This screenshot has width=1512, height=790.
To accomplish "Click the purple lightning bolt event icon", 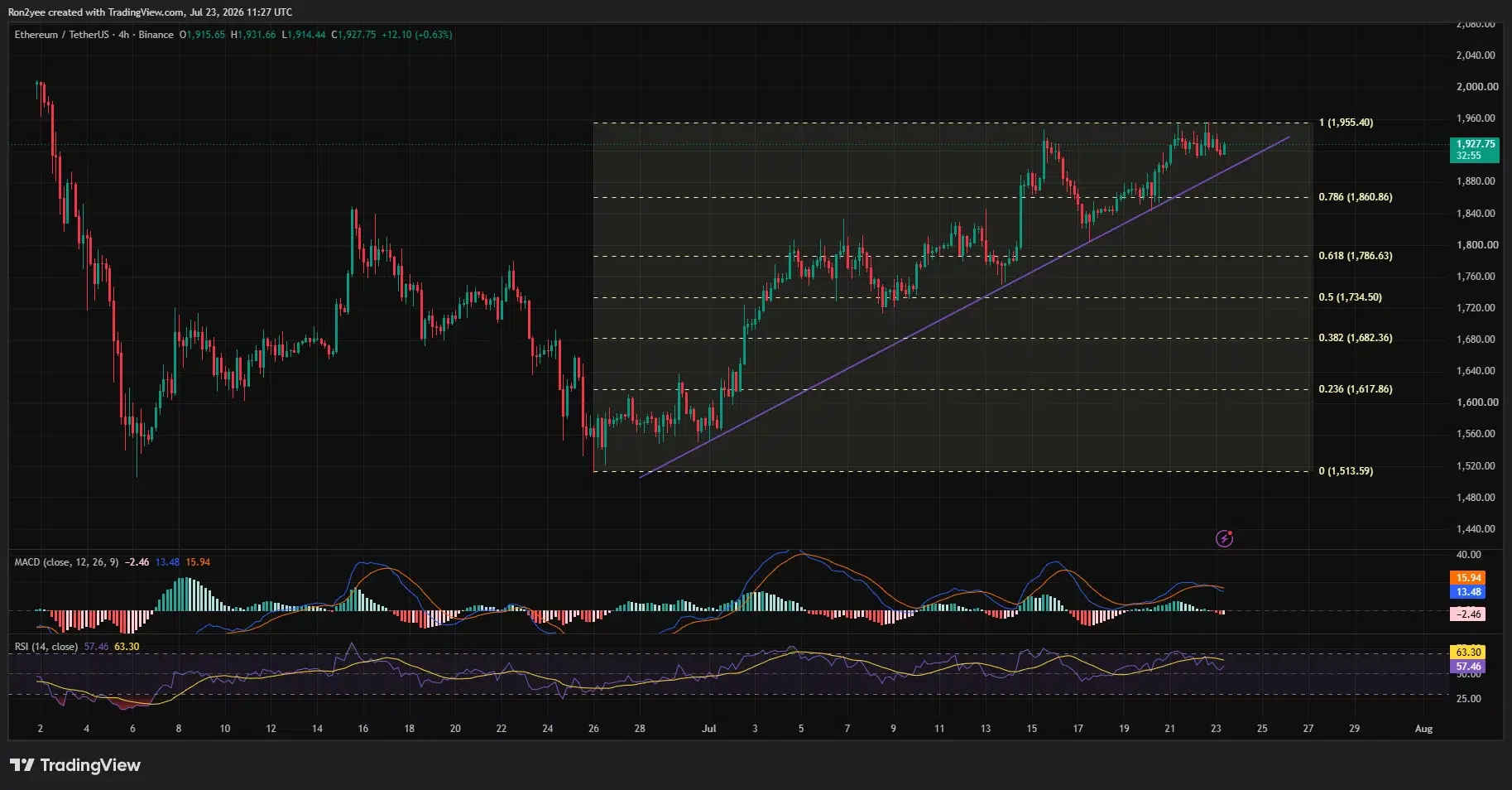I will 1224,539.
